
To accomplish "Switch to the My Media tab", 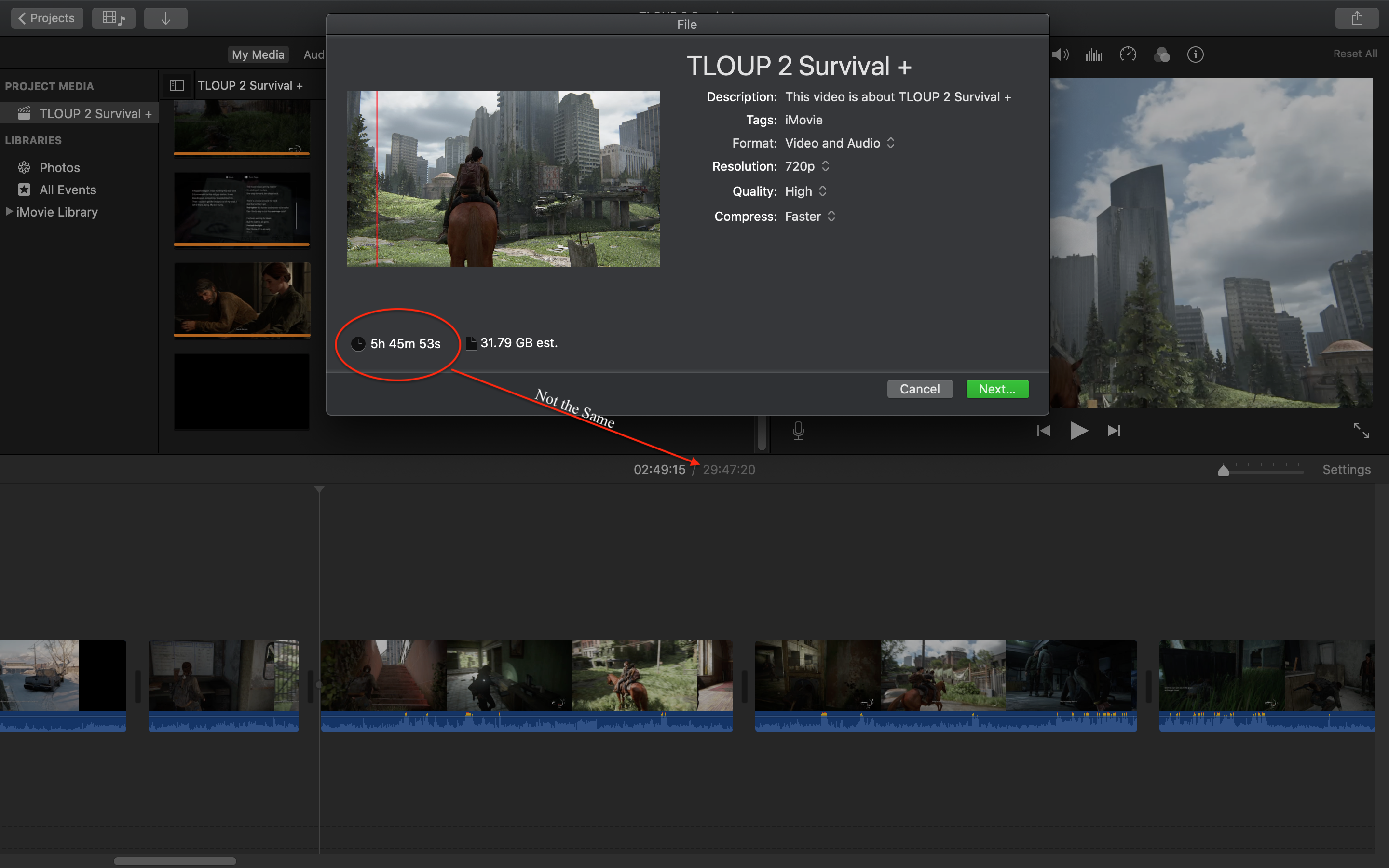I will click(258, 54).
